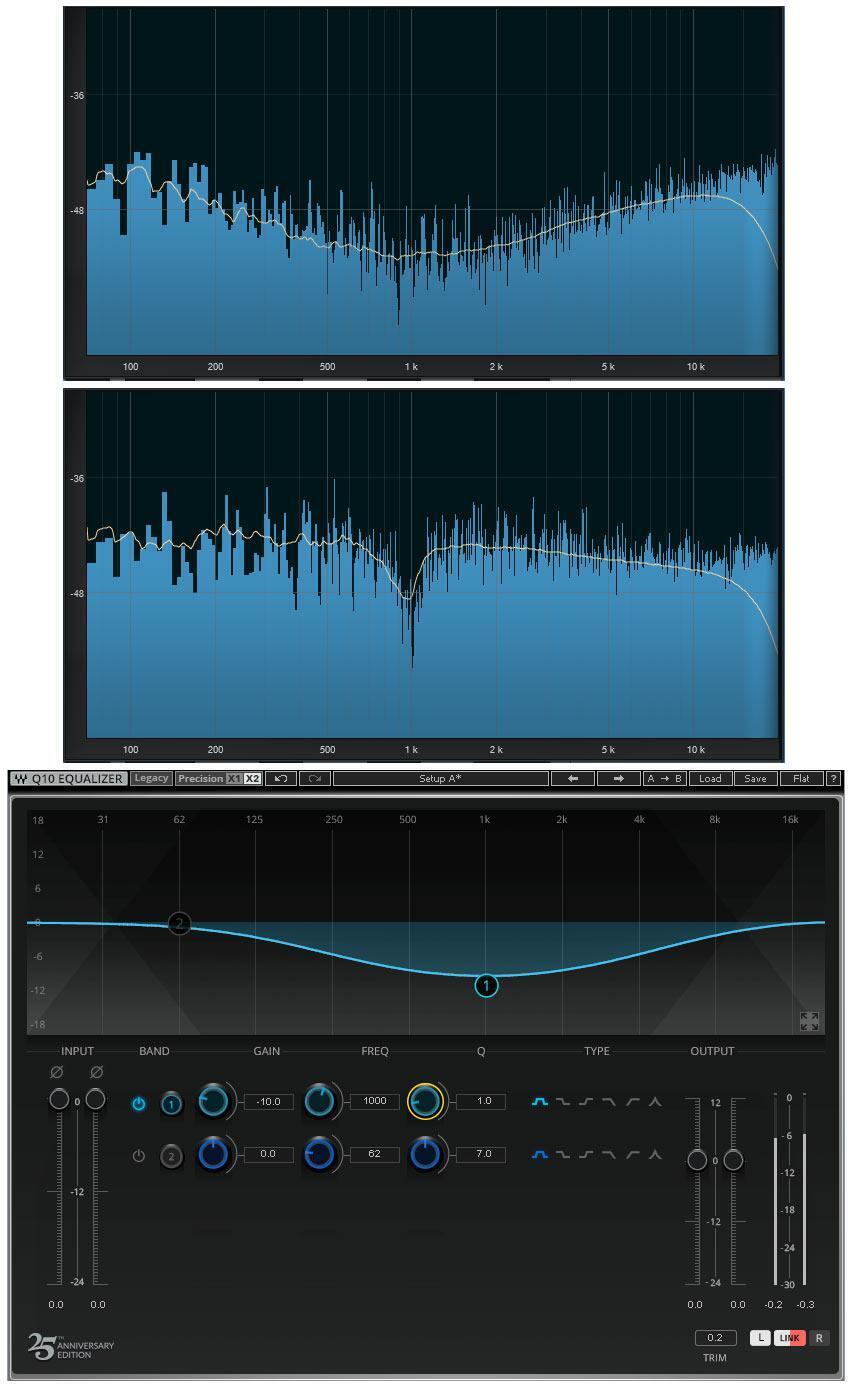This screenshot has width=853, height=1387.
Task: Adjust the Q knob of Band 1
Action: pos(427,1101)
